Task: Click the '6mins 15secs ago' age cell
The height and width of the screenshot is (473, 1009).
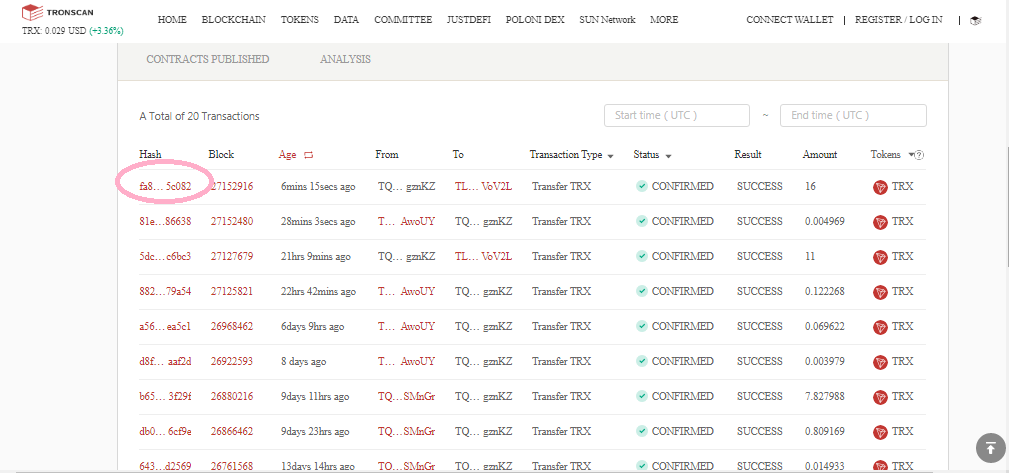Action: coord(318,187)
